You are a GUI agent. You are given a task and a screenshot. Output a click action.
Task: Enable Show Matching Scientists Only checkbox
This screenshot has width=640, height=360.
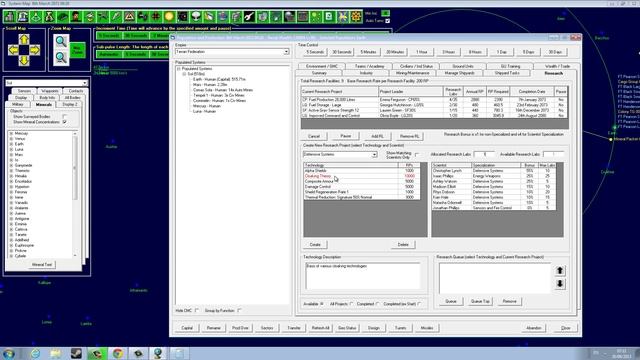(x=416, y=155)
